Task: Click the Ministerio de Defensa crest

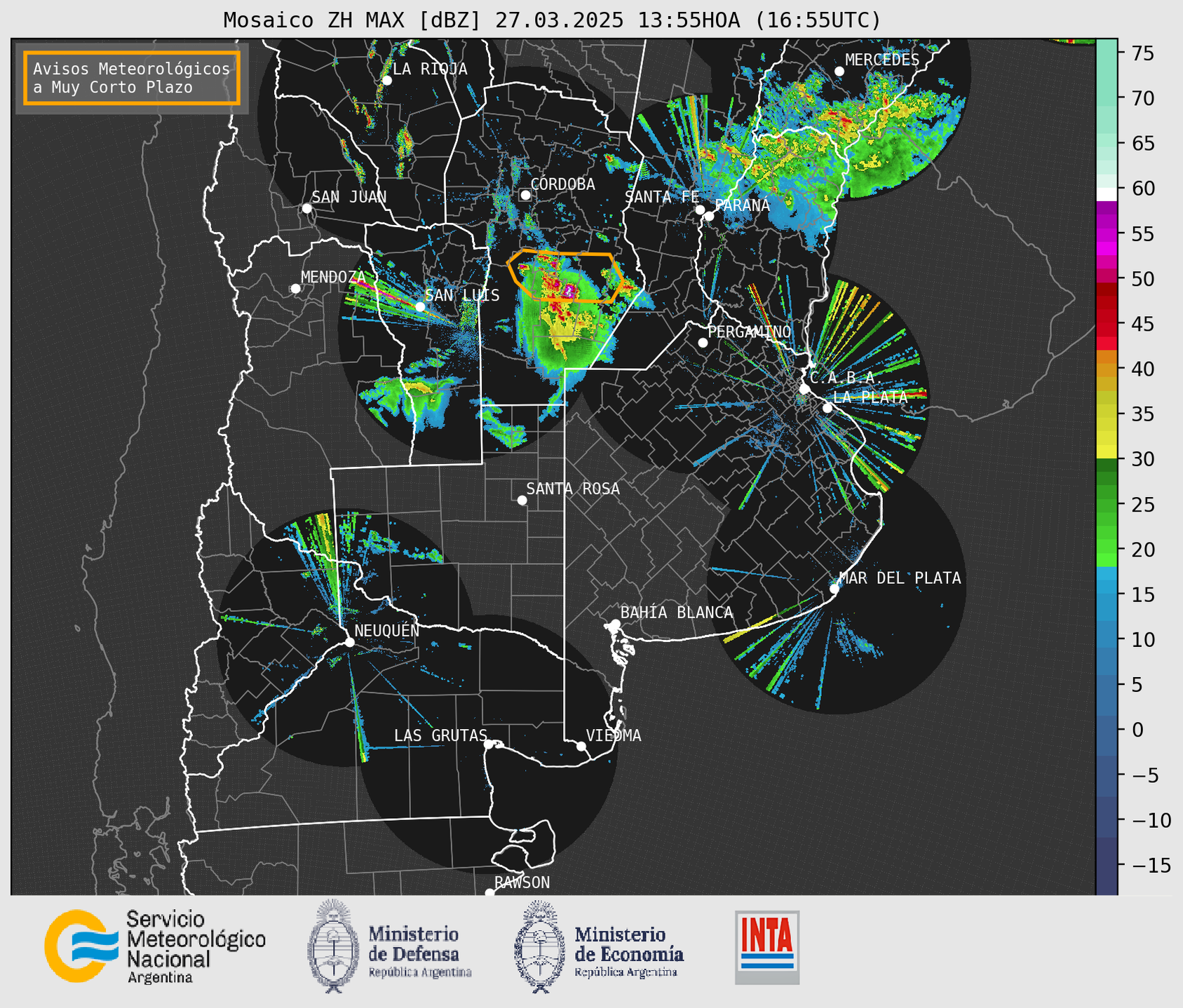Action: click(x=333, y=946)
